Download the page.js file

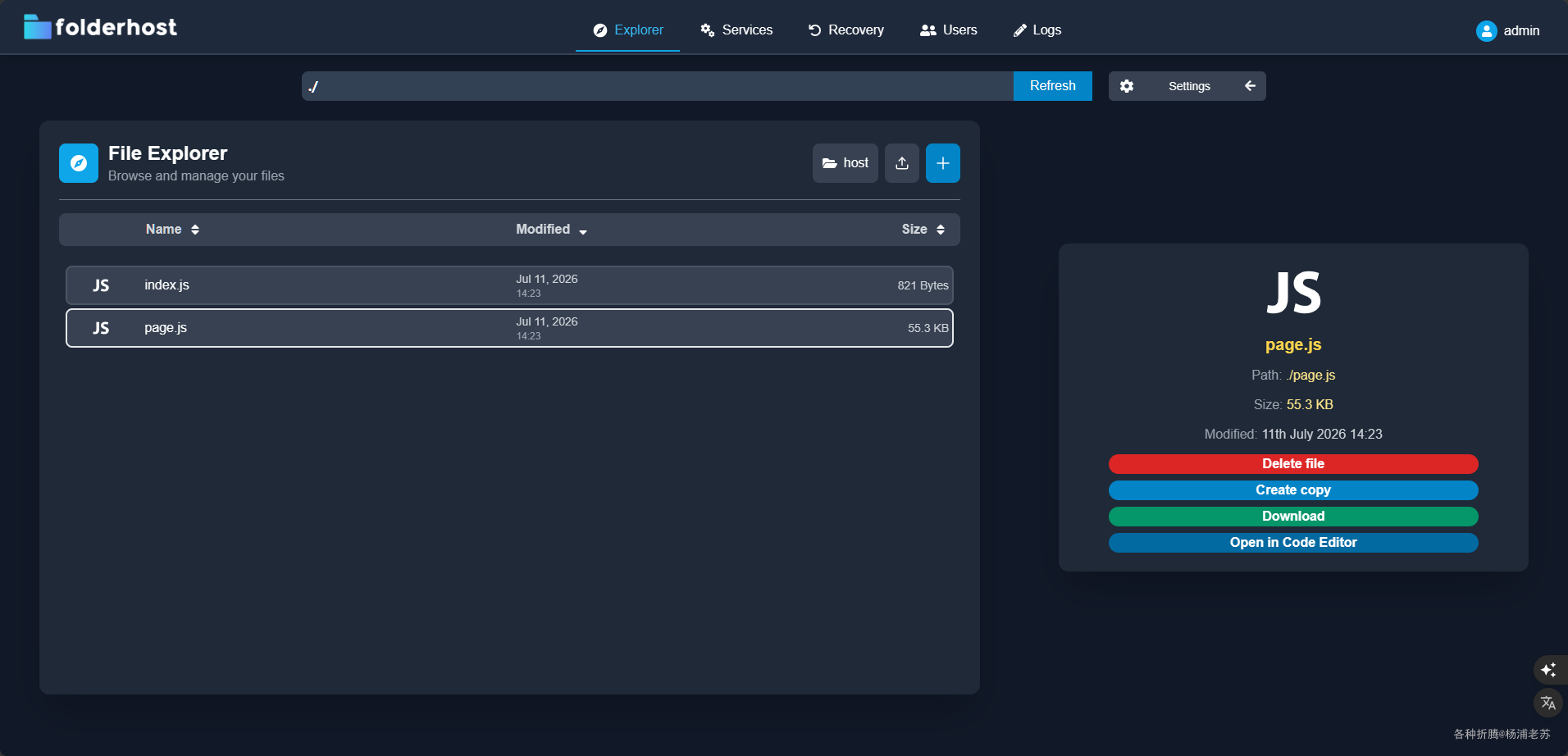tap(1293, 517)
